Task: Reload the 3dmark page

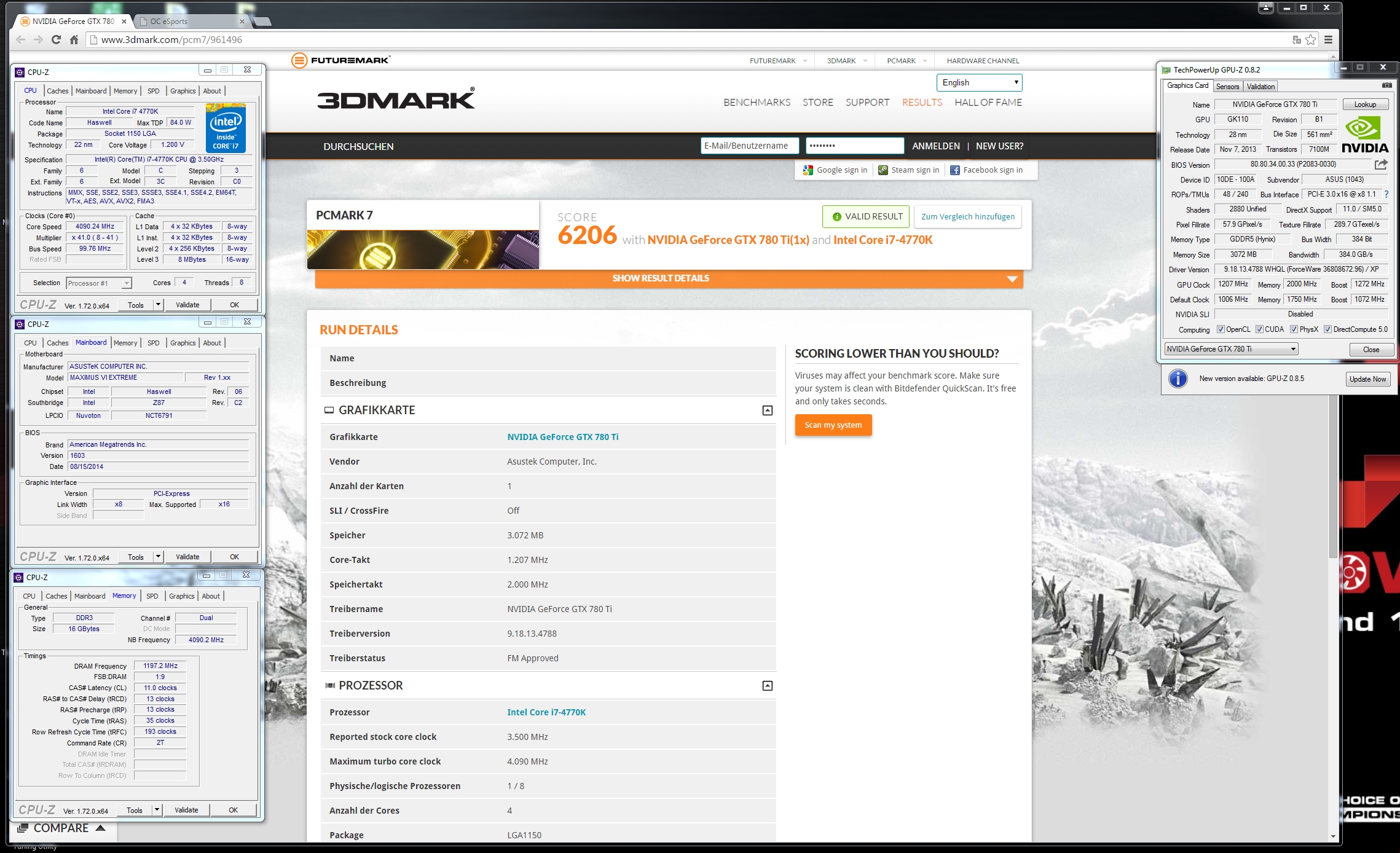Action: click(56, 39)
